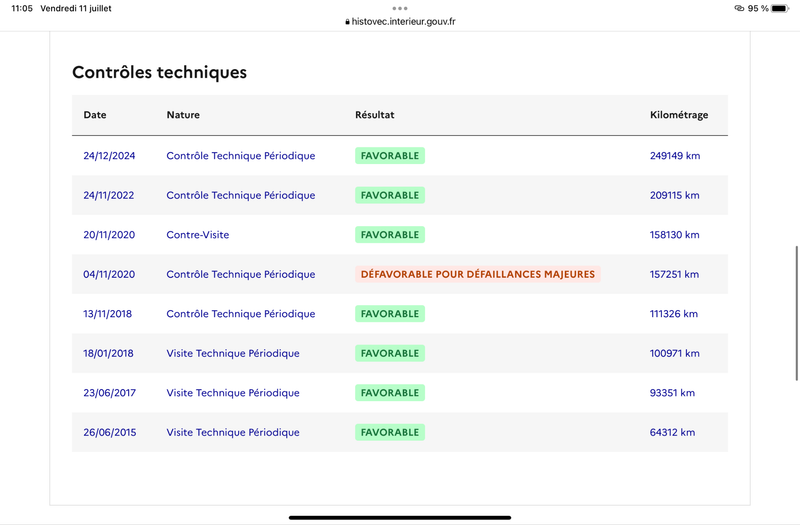Tap the home indicator bar at bottom
The width and height of the screenshot is (800, 525).
coord(400,517)
